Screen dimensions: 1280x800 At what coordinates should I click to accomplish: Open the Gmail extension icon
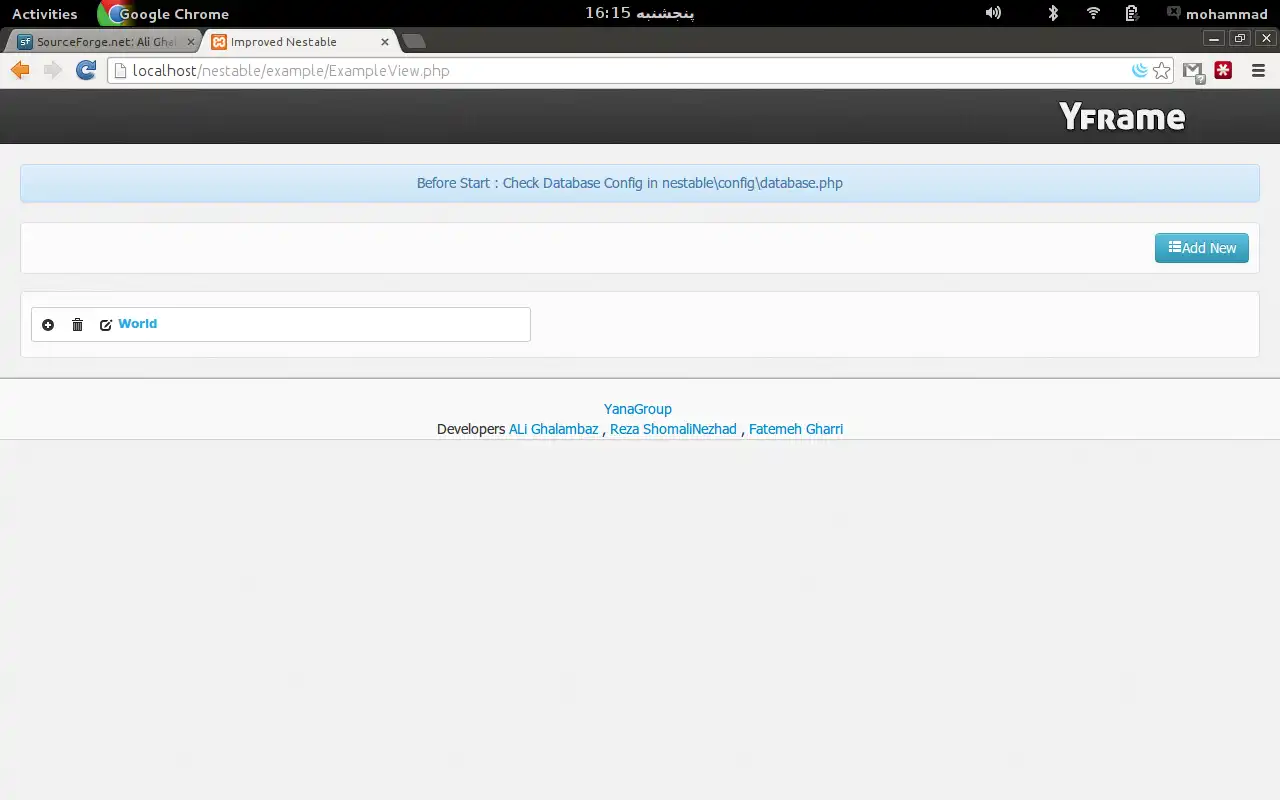tap(1193, 71)
